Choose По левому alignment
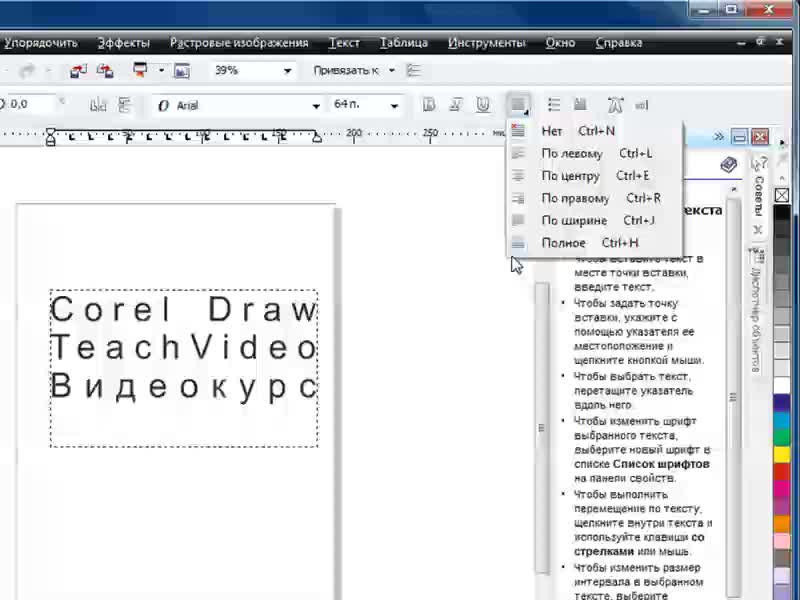The image size is (800, 600). (x=594, y=153)
